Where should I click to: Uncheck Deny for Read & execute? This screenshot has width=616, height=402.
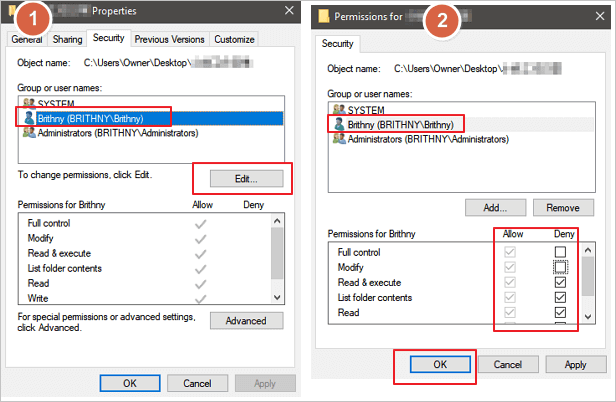[x=560, y=282]
